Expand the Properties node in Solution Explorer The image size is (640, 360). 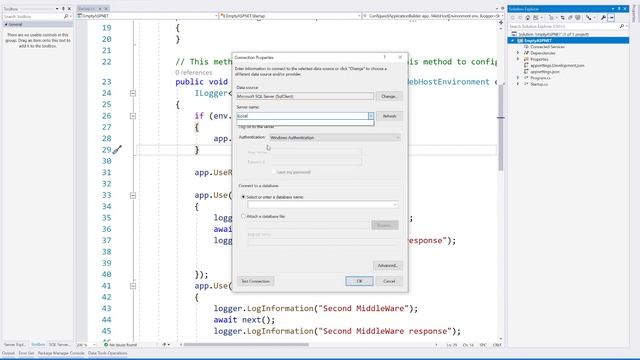click(518, 59)
